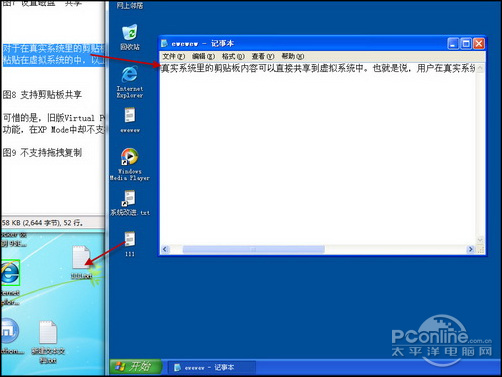Click the evevev - 记事本 window title
The height and width of the screenshot is (377, 502).
pyautogui.click(x=203, y=43)
